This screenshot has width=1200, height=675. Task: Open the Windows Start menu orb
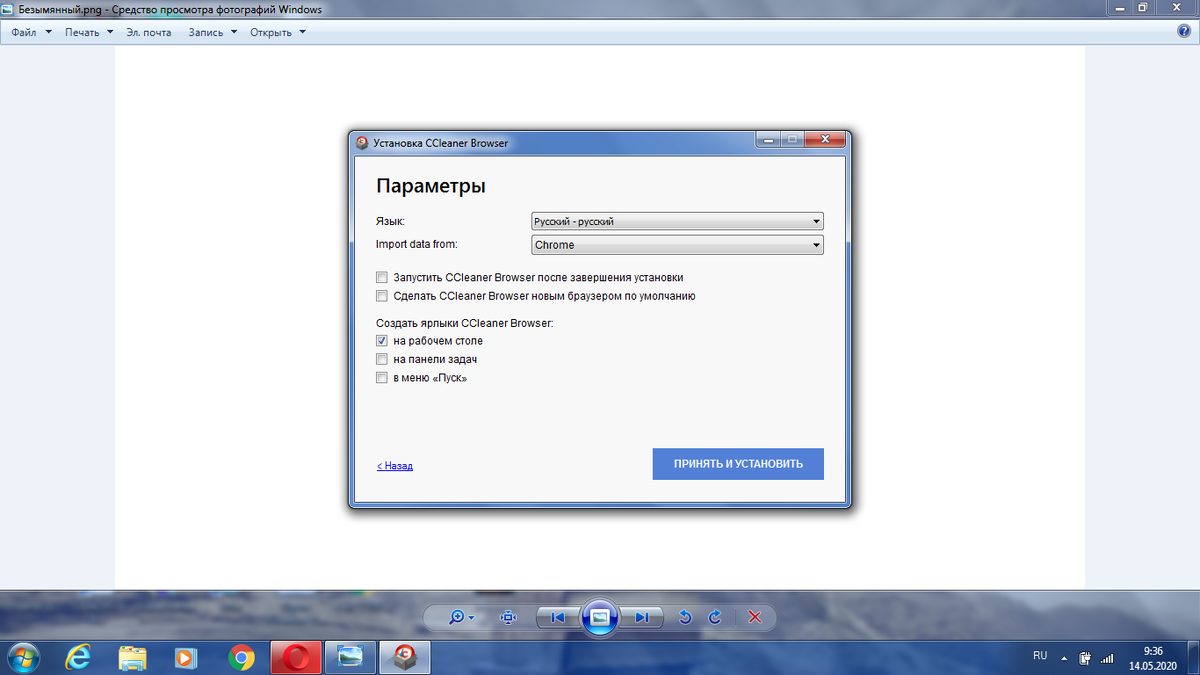tap(23, 657)
